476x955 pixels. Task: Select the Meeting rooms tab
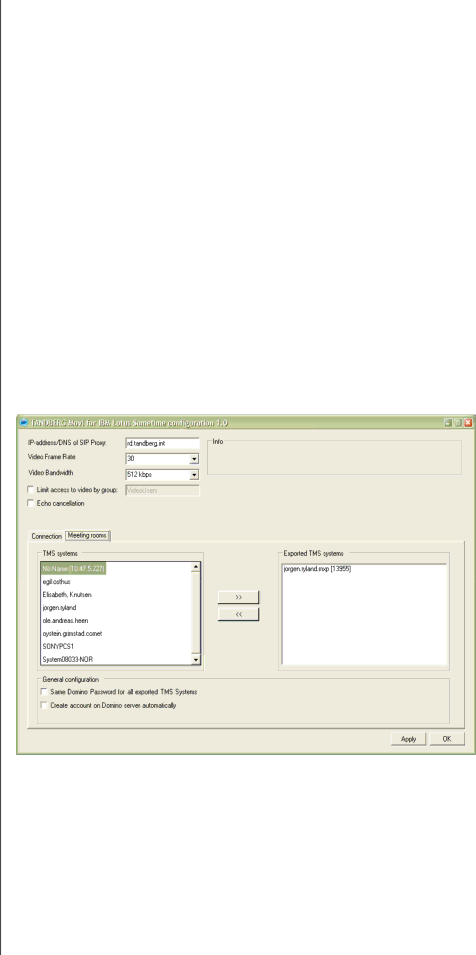pos(88,535)
